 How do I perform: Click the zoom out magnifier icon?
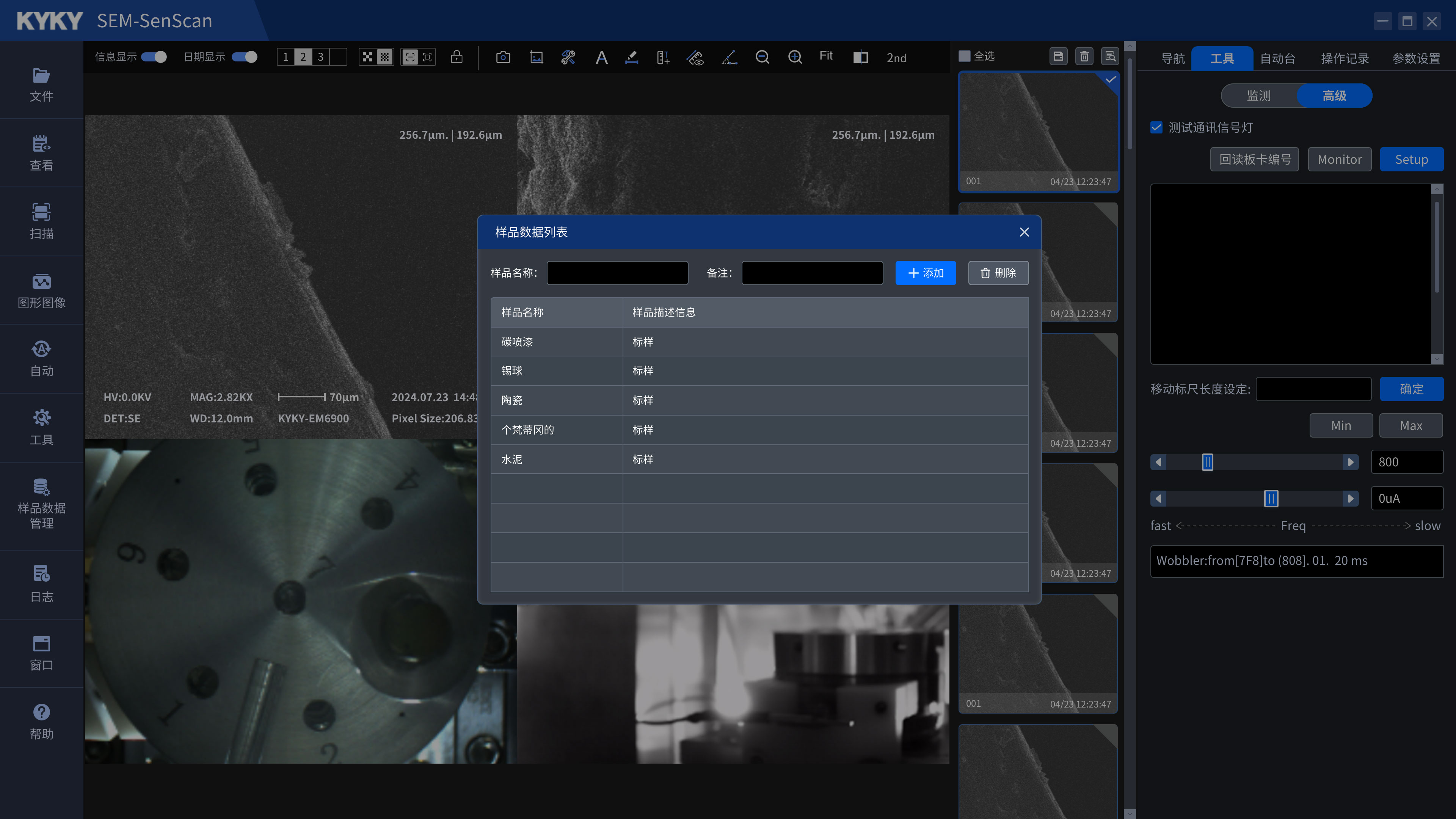(x=762, y=57)
